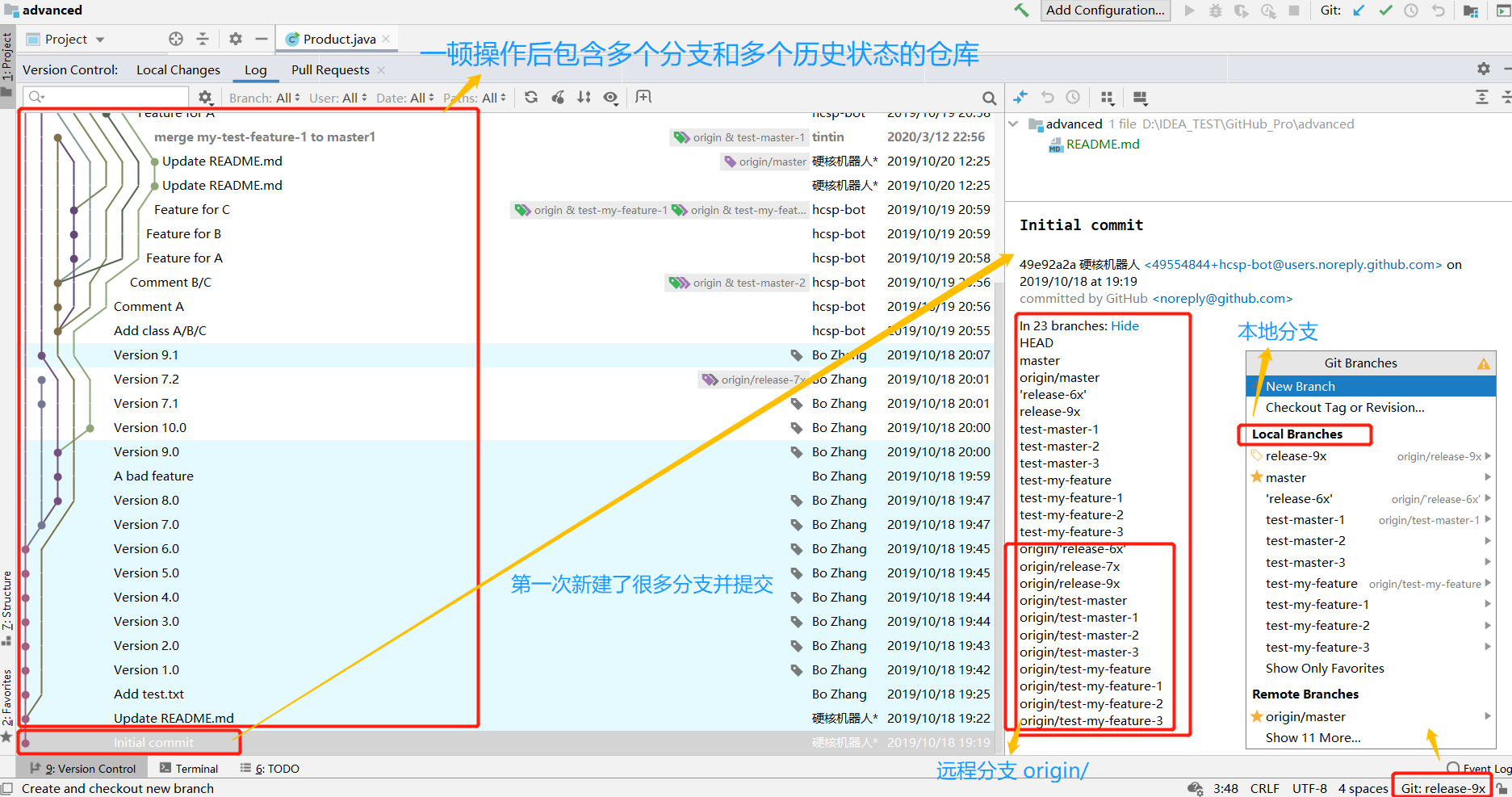Screen dimensions: 1512x797
Task: Click Show Only Favorites in the Git Branches popup
Action: click(1325, 669)
